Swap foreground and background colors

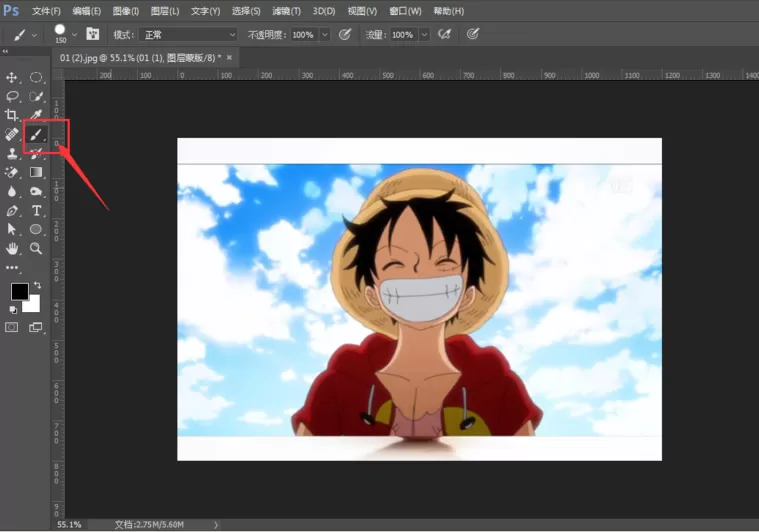tap(37, 286)
